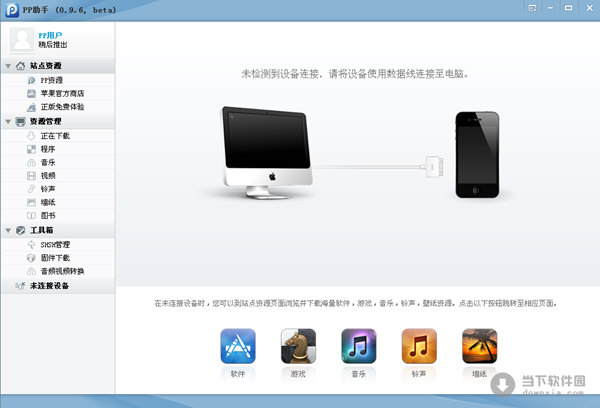The width and height of the screenshot is (600, 408).
Task: Click the 工具箱 section header text
Action: (42, 230)
